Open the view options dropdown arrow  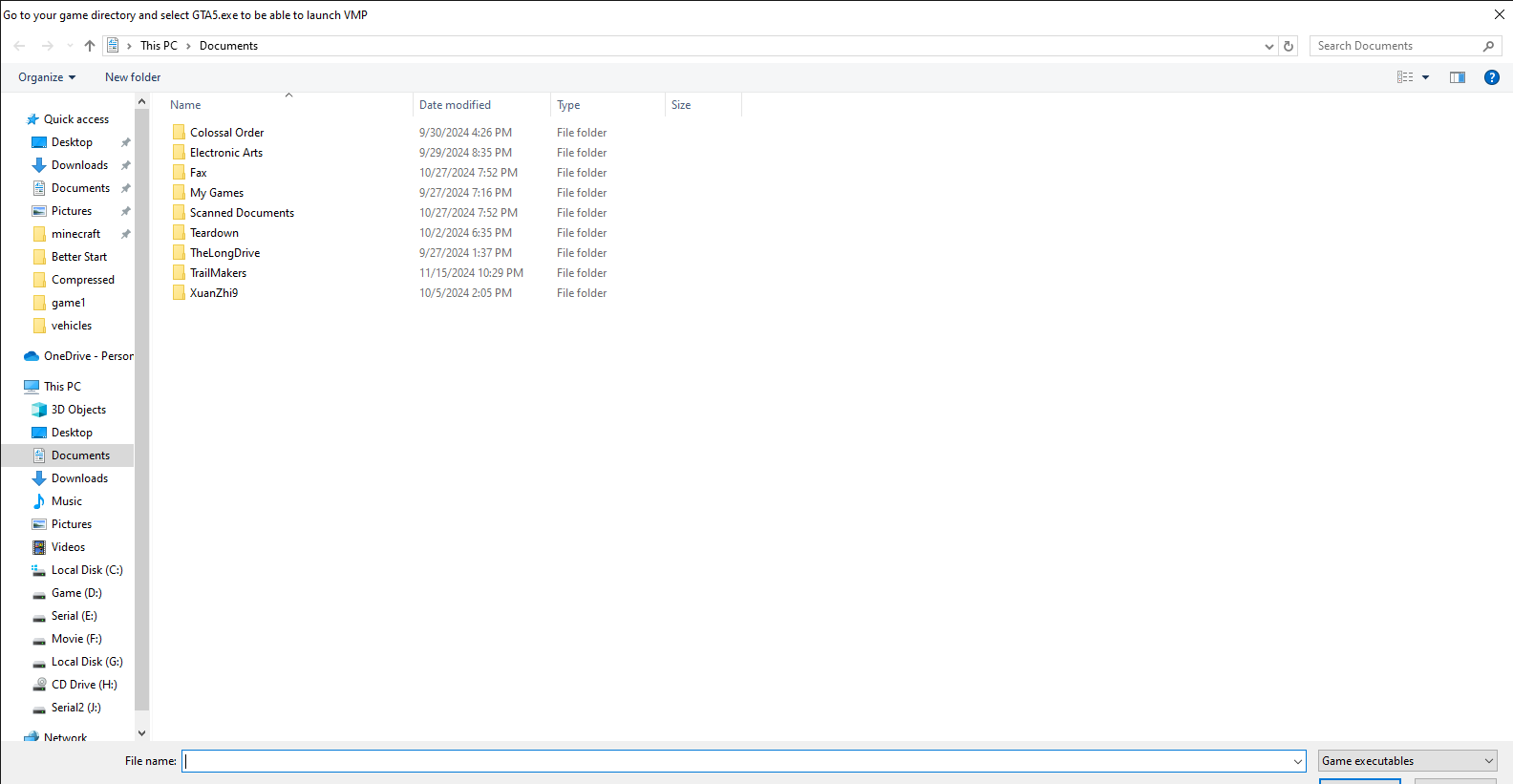[1426, 77]
